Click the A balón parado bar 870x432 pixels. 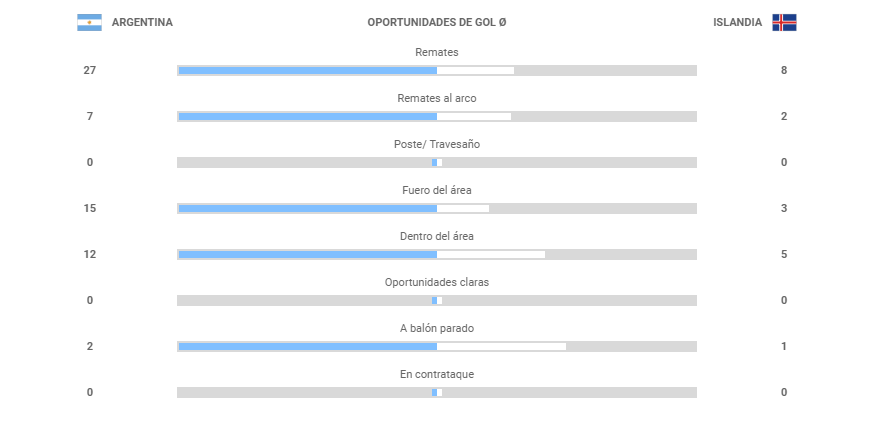coord(436,346)
